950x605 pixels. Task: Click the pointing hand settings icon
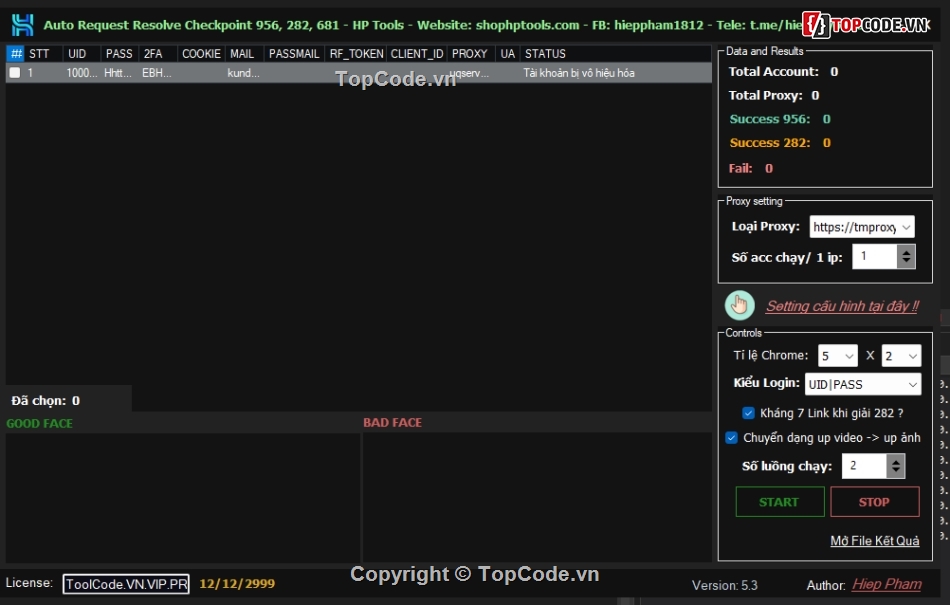(x=739, y=305)
